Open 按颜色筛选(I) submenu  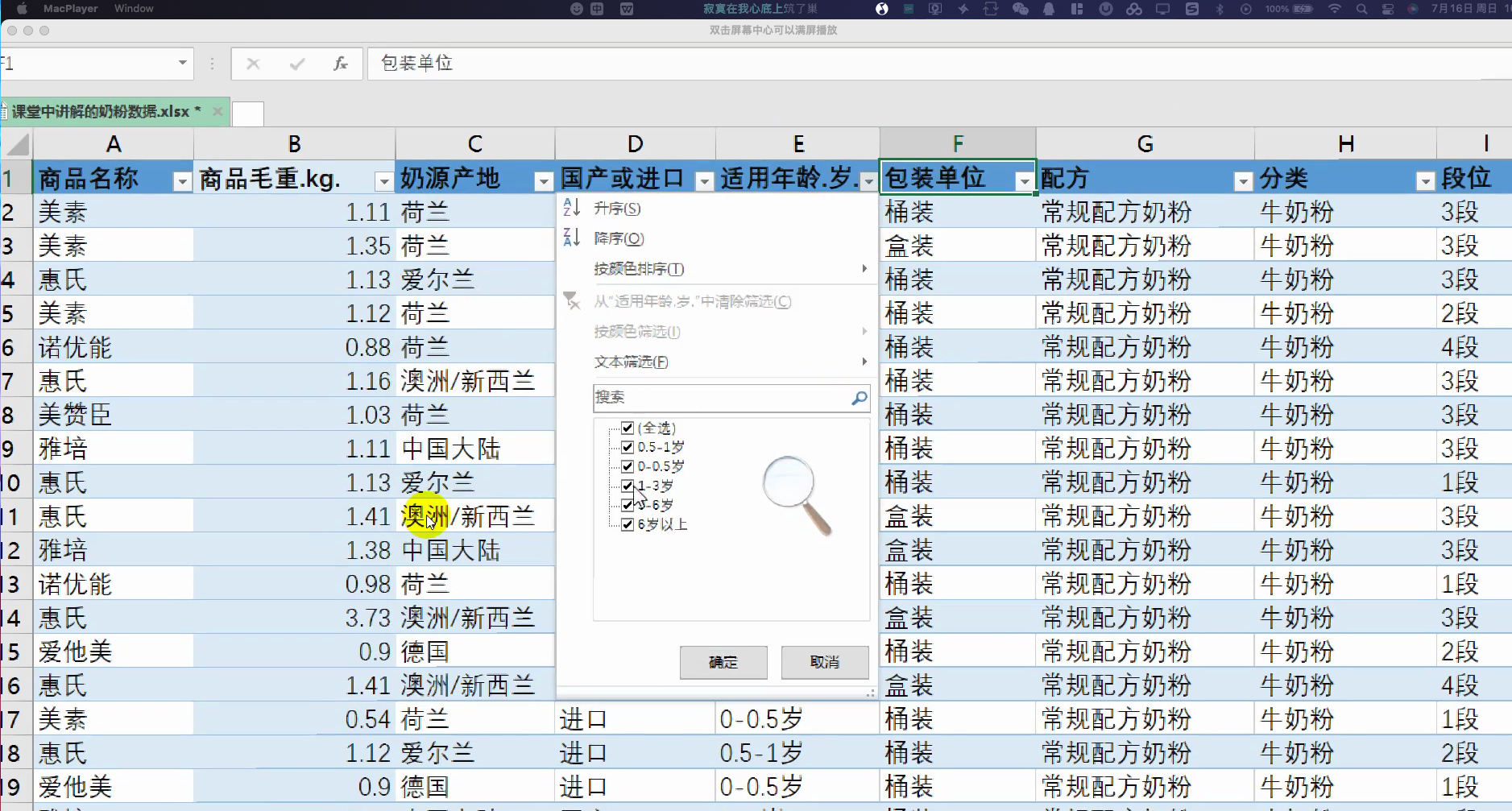click(x=716, y=332)
